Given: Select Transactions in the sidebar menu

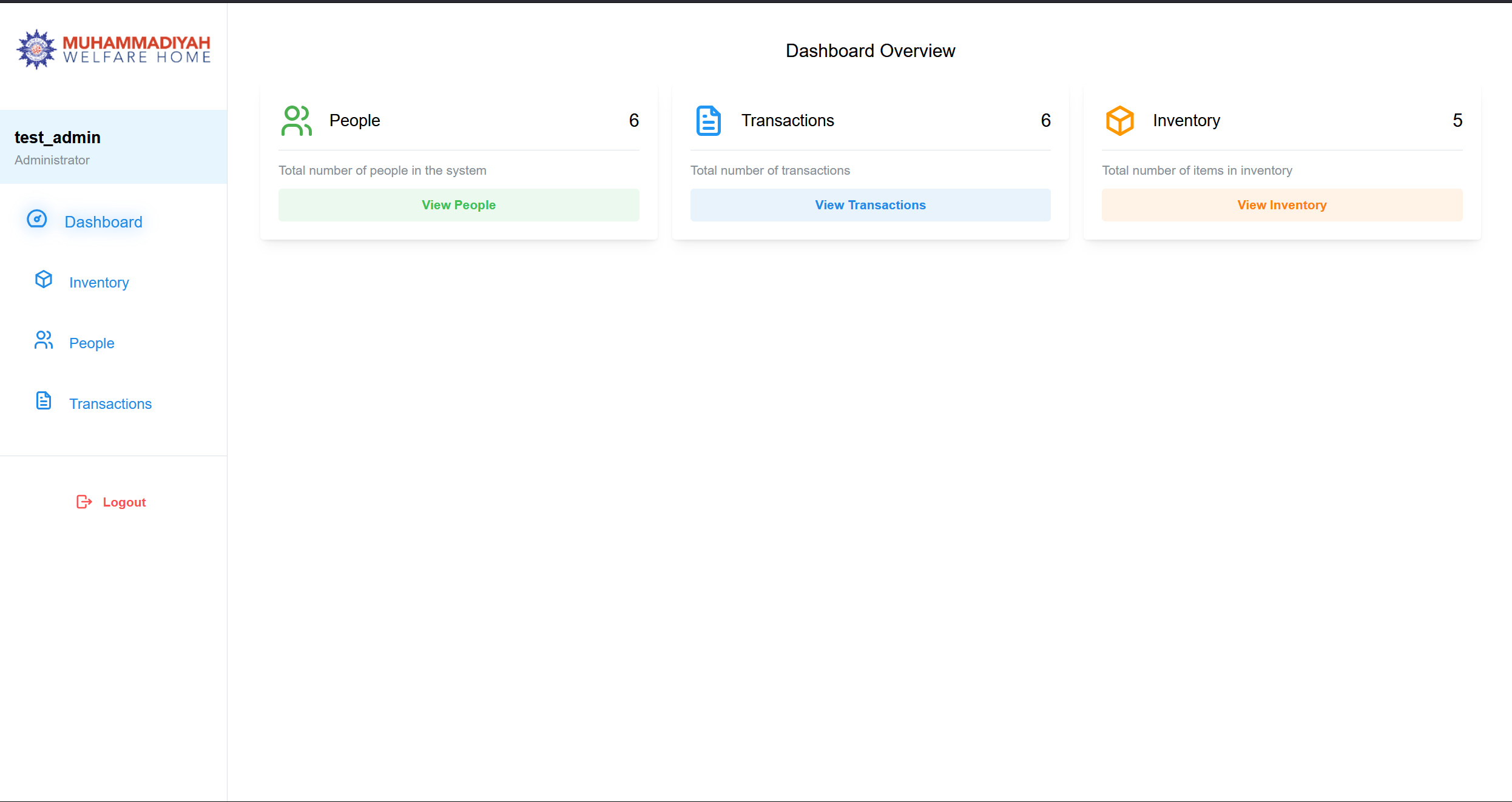Looking at the screenshot, I should (110, 404).
